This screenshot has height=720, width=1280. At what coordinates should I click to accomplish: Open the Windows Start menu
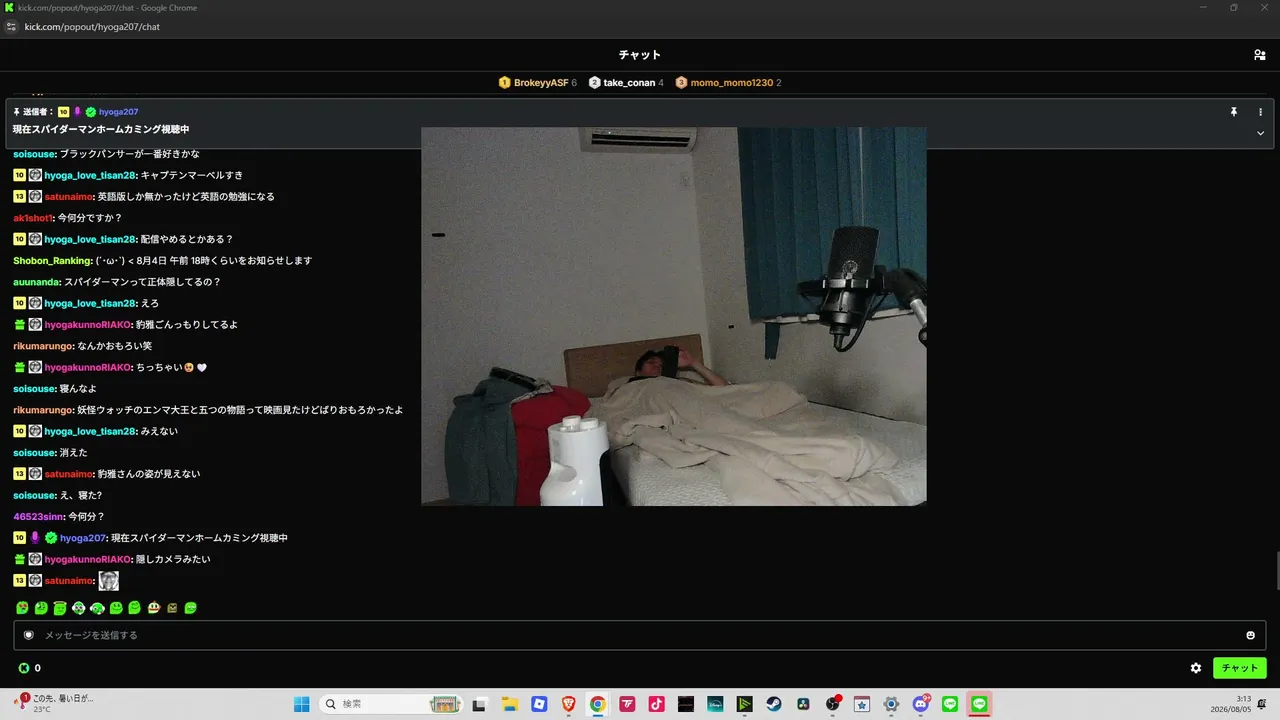[x=301, y=704]
